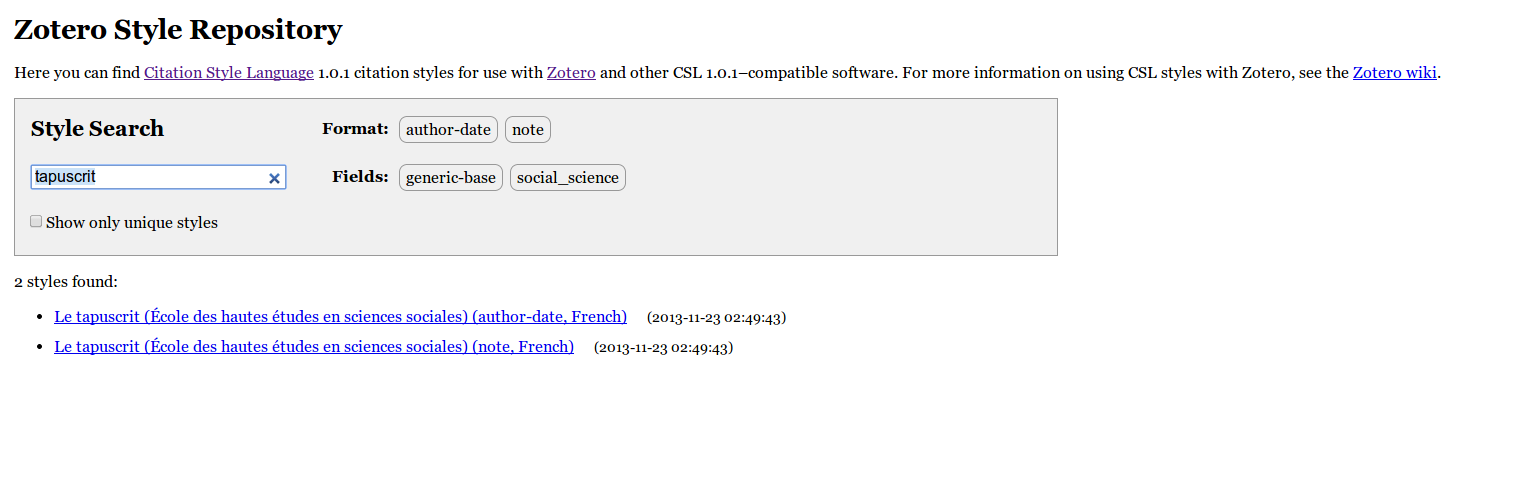Click the Style Search heading

click(x=97, y=129)
